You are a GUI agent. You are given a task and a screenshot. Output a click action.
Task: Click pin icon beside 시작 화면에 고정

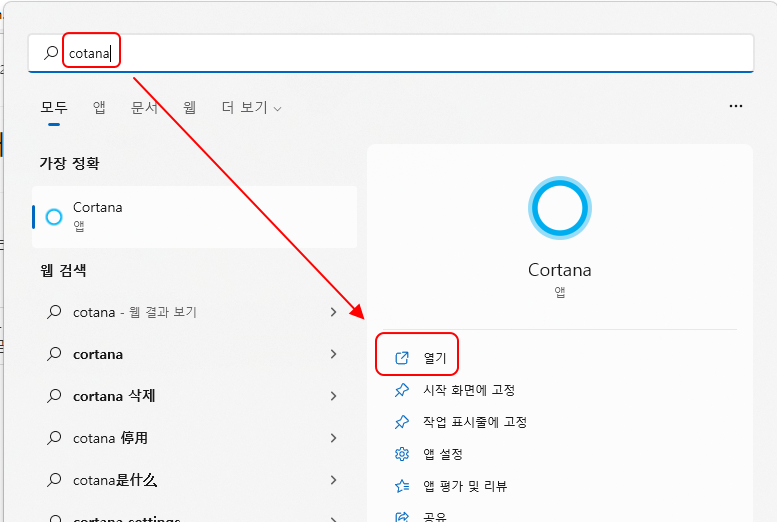(402, 390)
